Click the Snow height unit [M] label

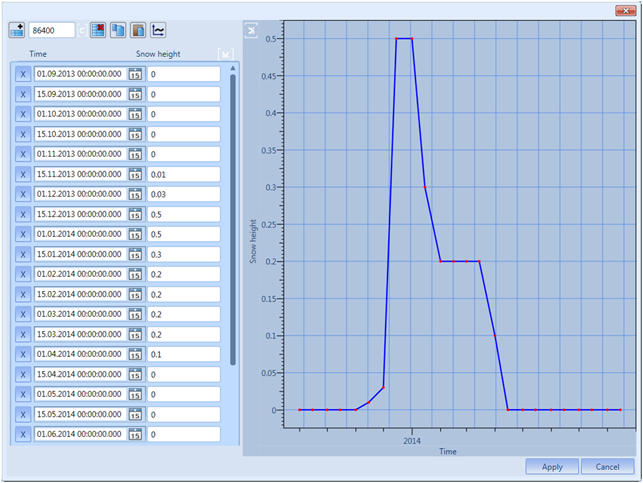[226, 54]
